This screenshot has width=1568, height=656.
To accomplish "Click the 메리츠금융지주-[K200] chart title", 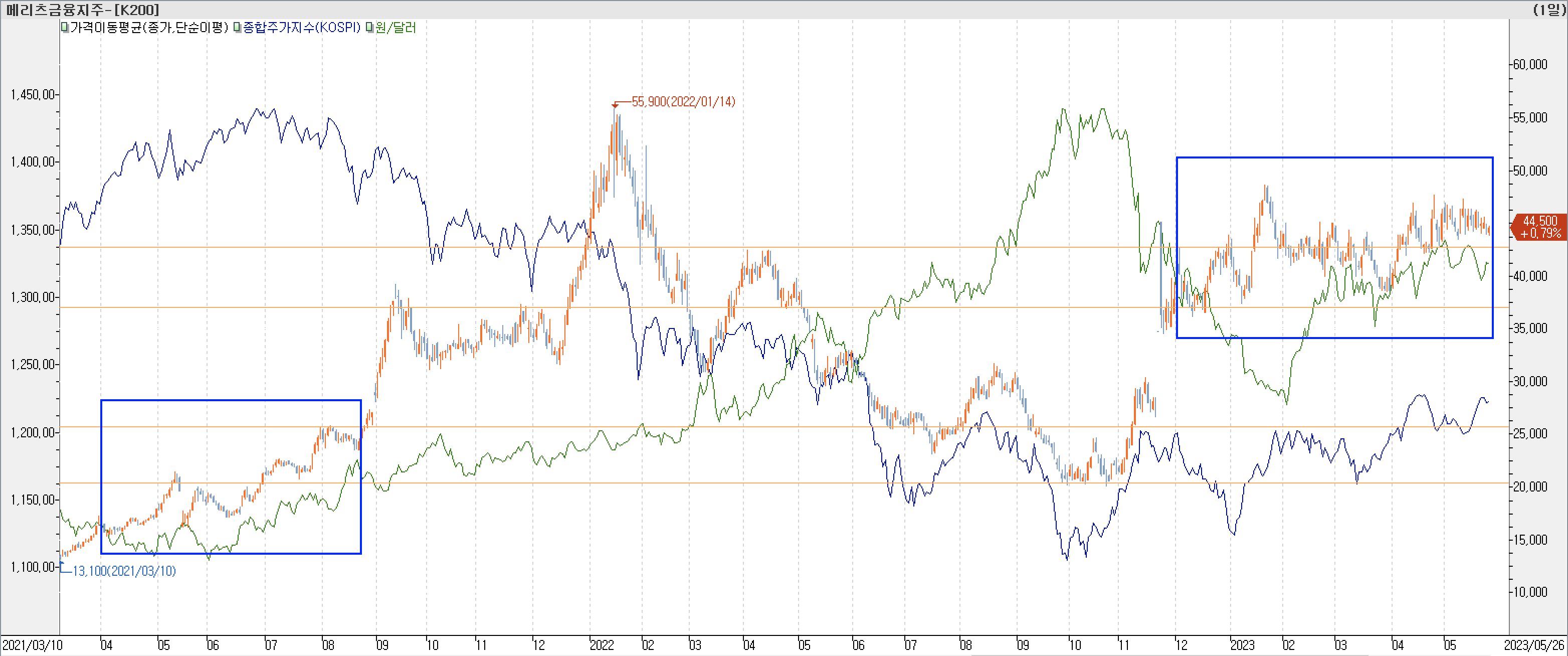I will 83,9.
